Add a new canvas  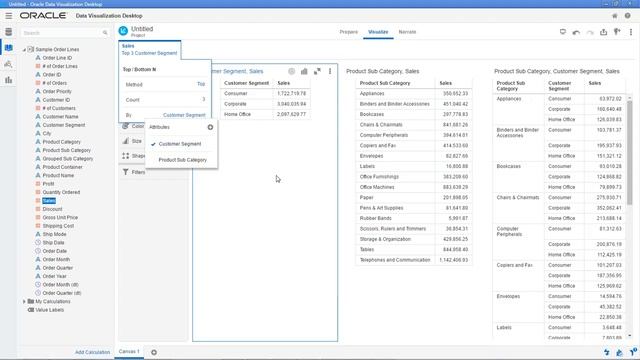(x=154, y=352)
